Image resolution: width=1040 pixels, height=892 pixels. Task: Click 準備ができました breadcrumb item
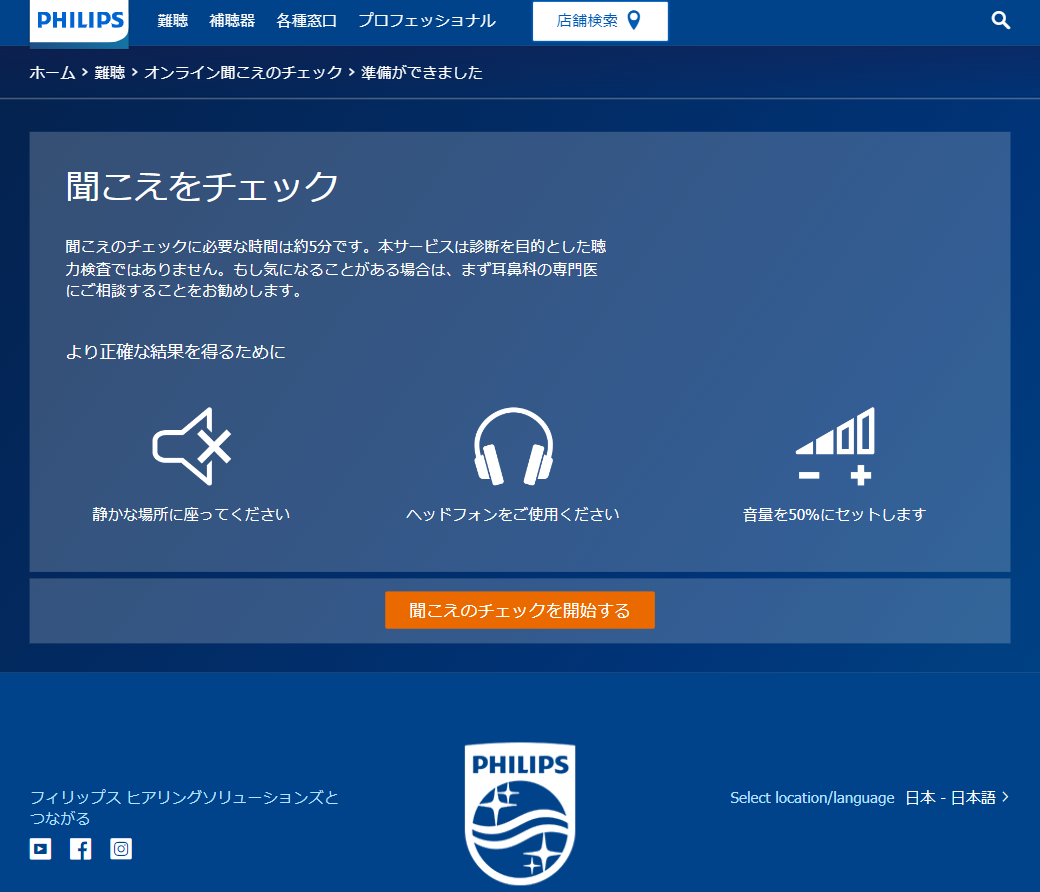(422, 72)
